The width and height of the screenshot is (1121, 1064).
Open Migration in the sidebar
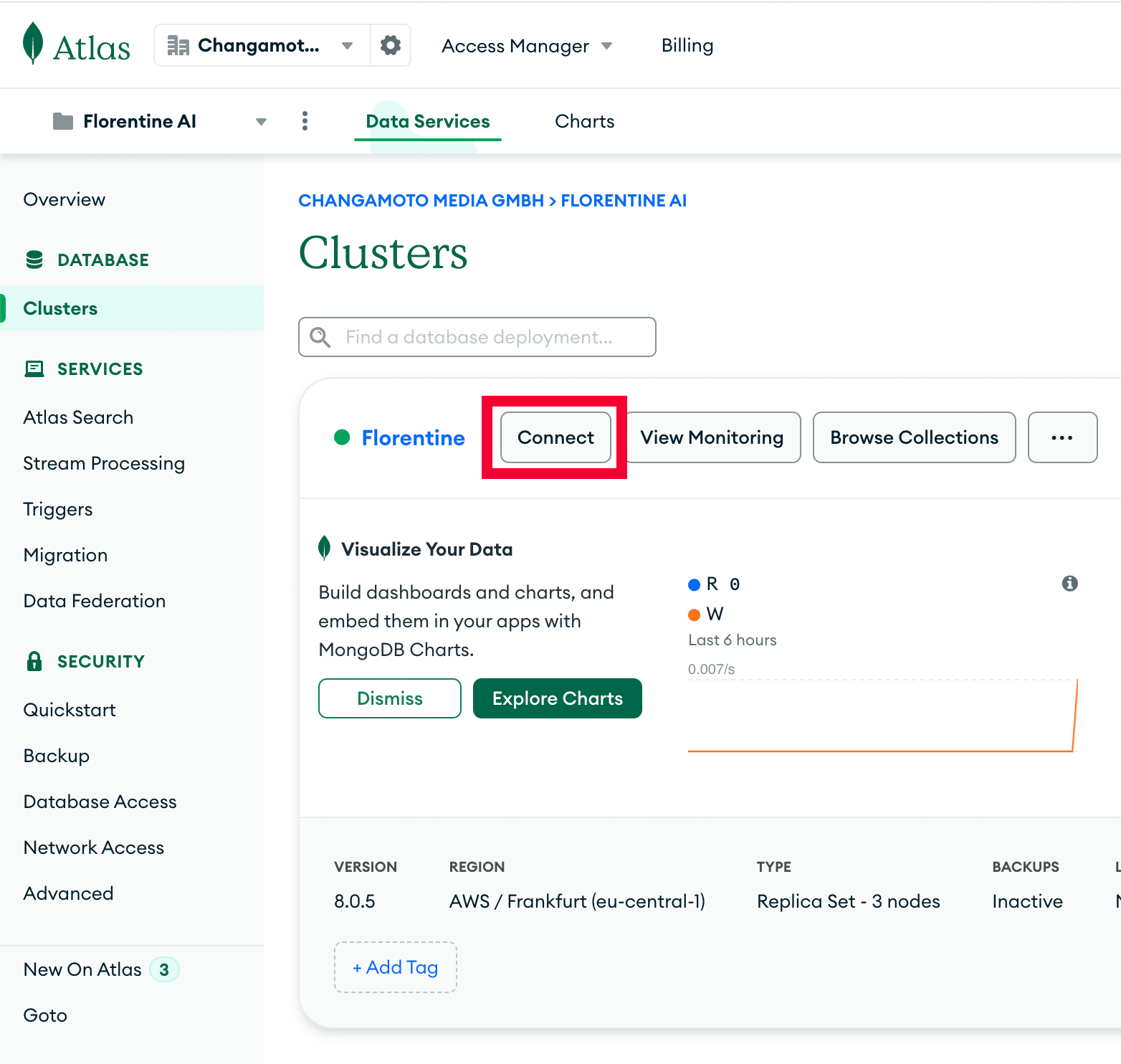[65, 555]
